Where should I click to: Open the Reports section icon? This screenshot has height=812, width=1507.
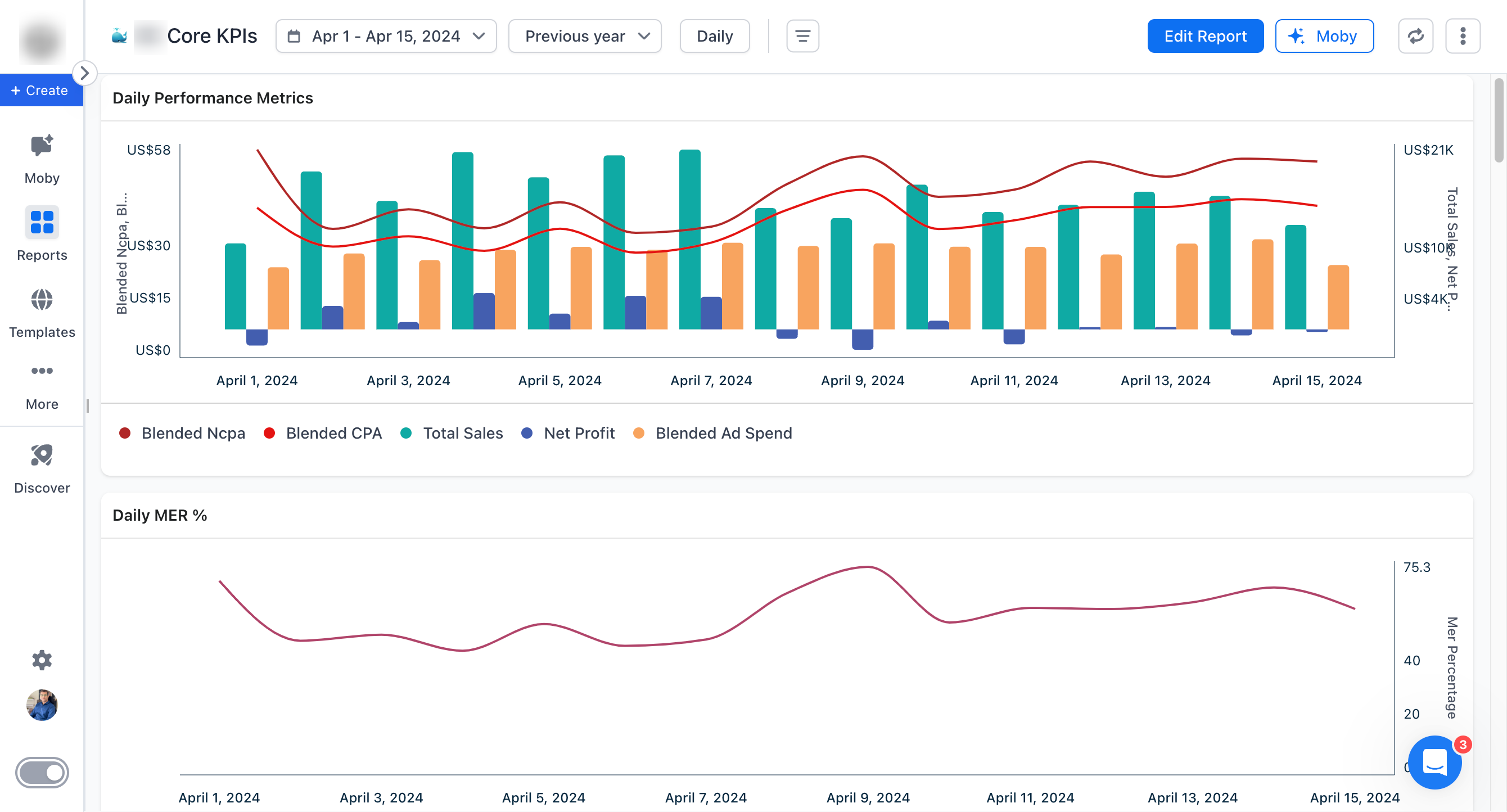[42, 223]
